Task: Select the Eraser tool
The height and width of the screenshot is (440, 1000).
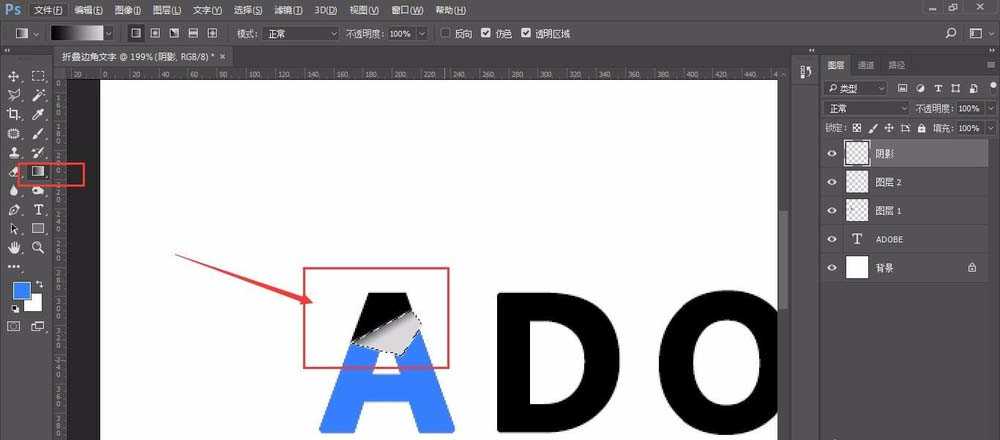Action: [13, 172]
